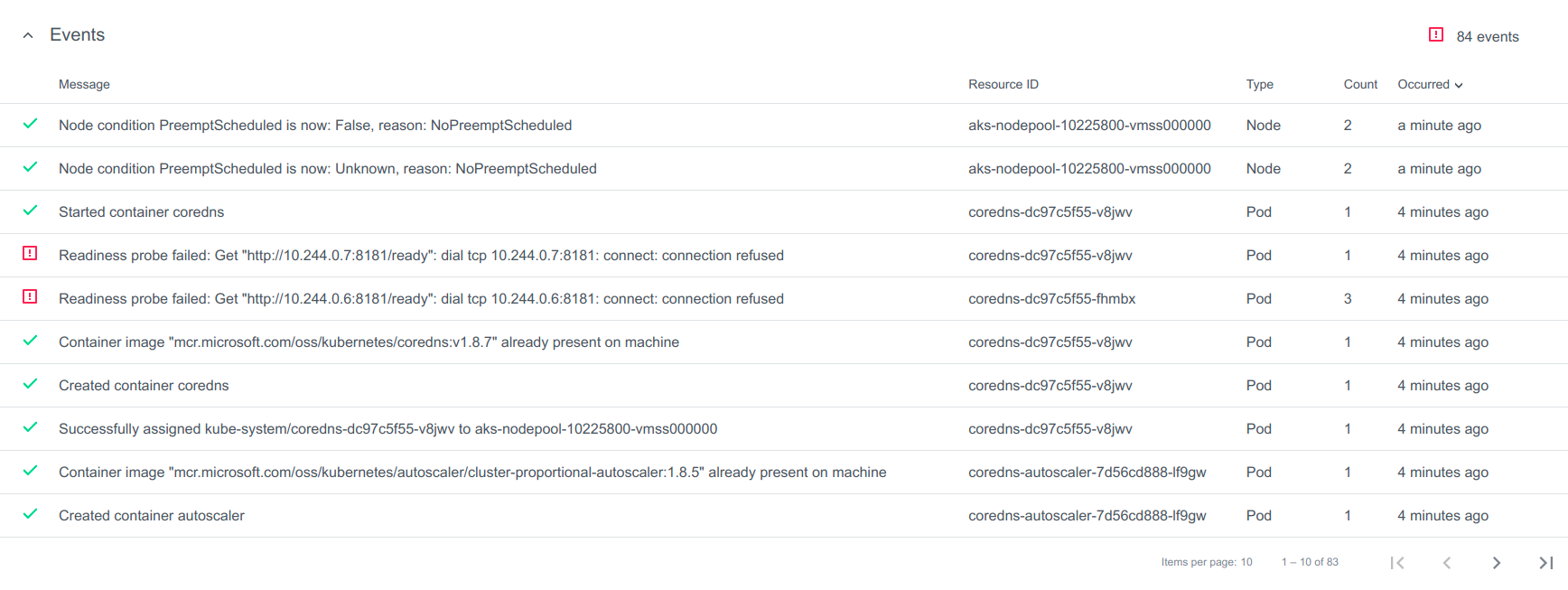
Task: Open coredns-autoscaler-7d56cd888-lf9gw in the last row
Action: [1087, 516]
